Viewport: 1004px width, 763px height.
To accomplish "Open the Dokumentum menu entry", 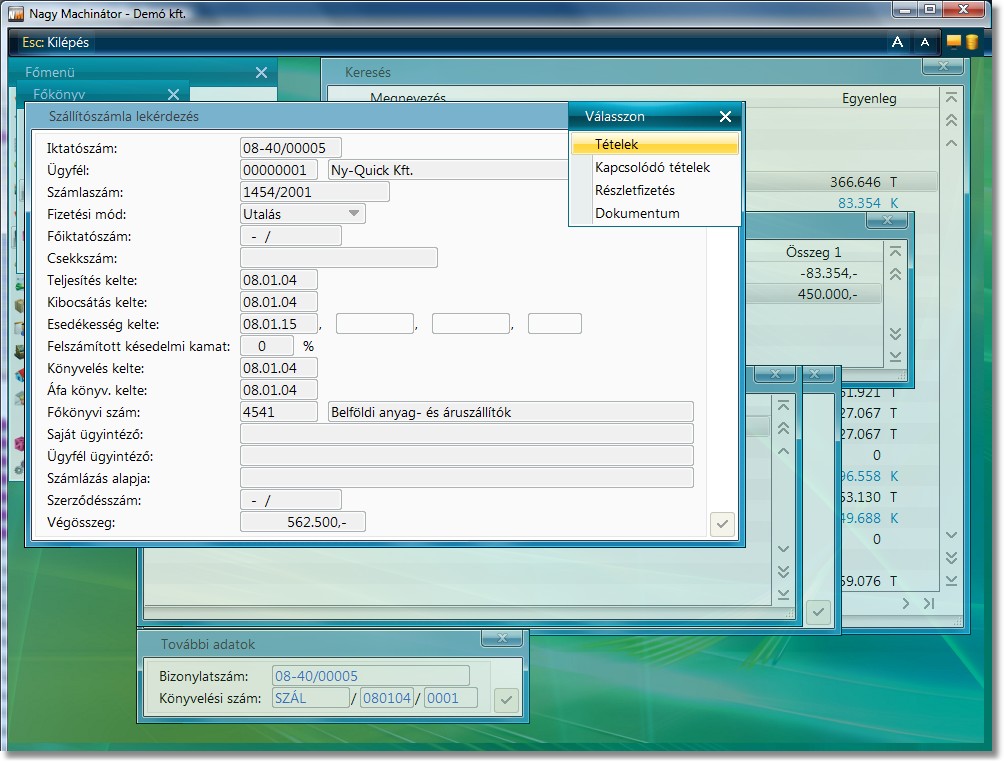I will tap(637, 213).
